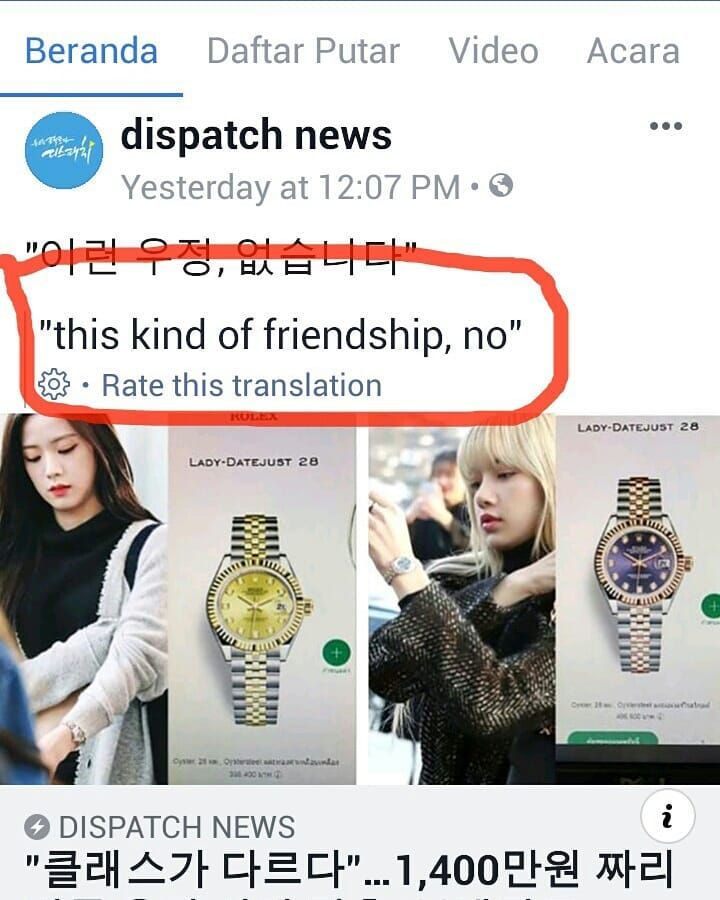This screenshot has width=720, height=900.
Task: Open the article info 'i' icon
Action: coord(667,816)
